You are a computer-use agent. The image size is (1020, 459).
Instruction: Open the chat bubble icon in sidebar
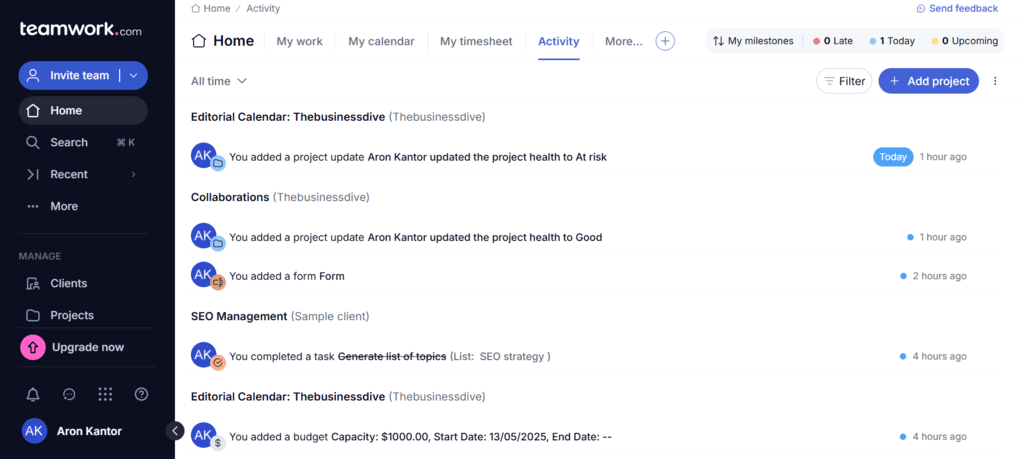pyautogui.click(x=69, y=394)
